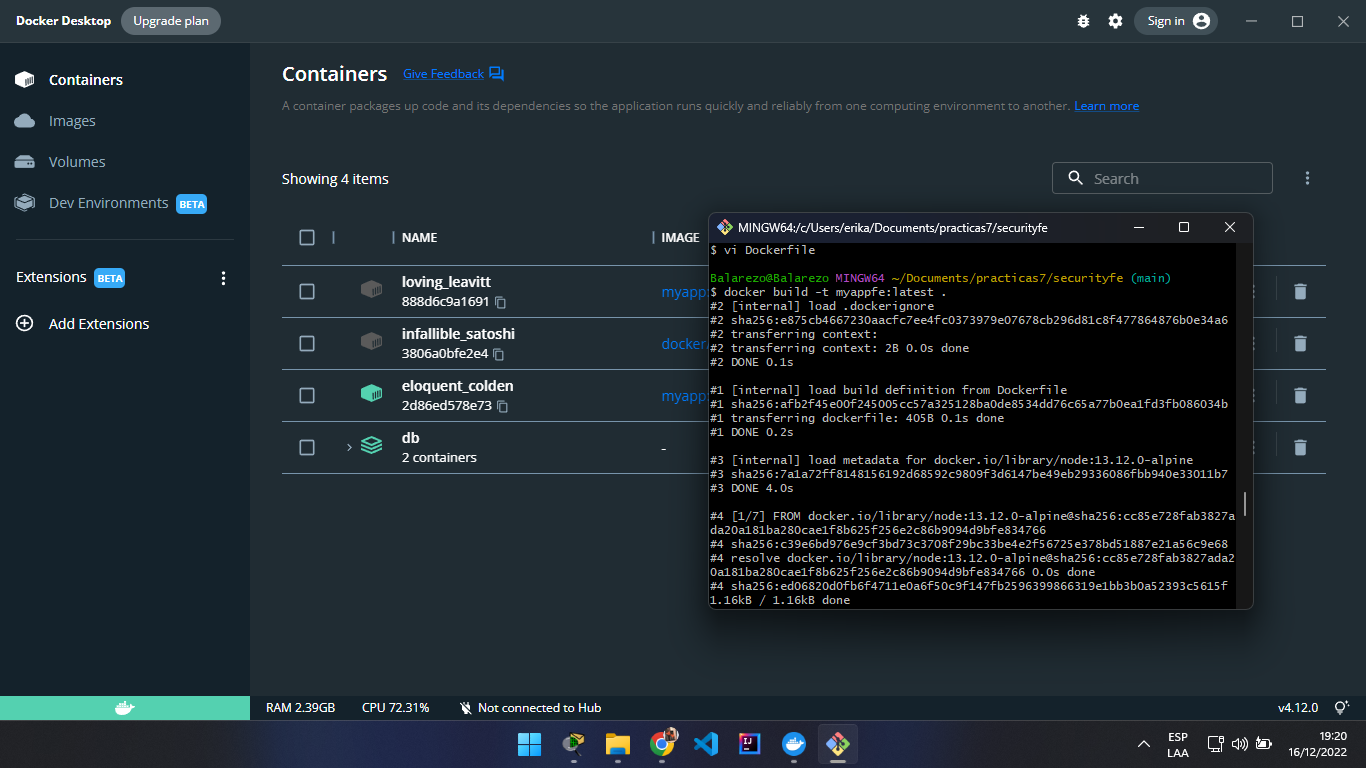The width and height of the screenshot is (1366, 768).
Task: Open Docker Desktop settings gear
Action: 1115,20
